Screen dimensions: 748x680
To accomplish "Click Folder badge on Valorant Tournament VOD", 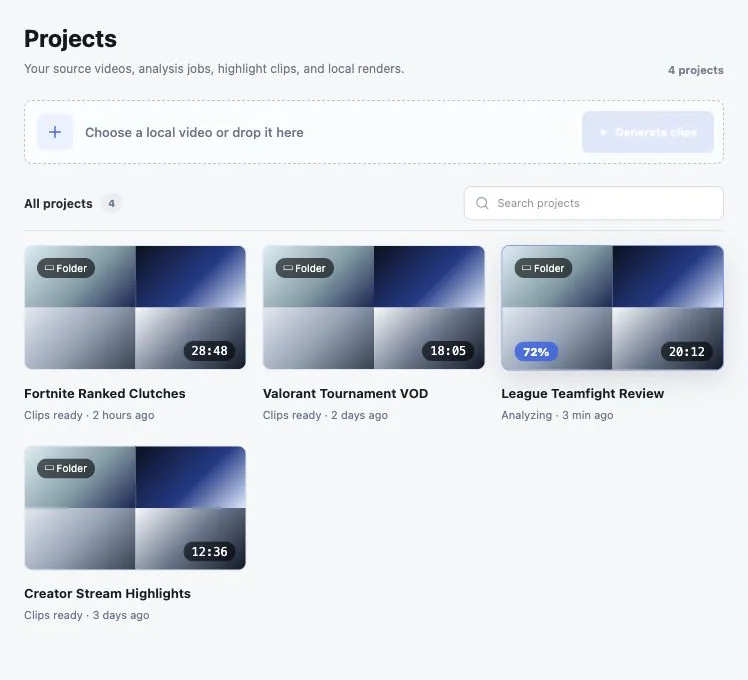I will [x=304, y=268].
